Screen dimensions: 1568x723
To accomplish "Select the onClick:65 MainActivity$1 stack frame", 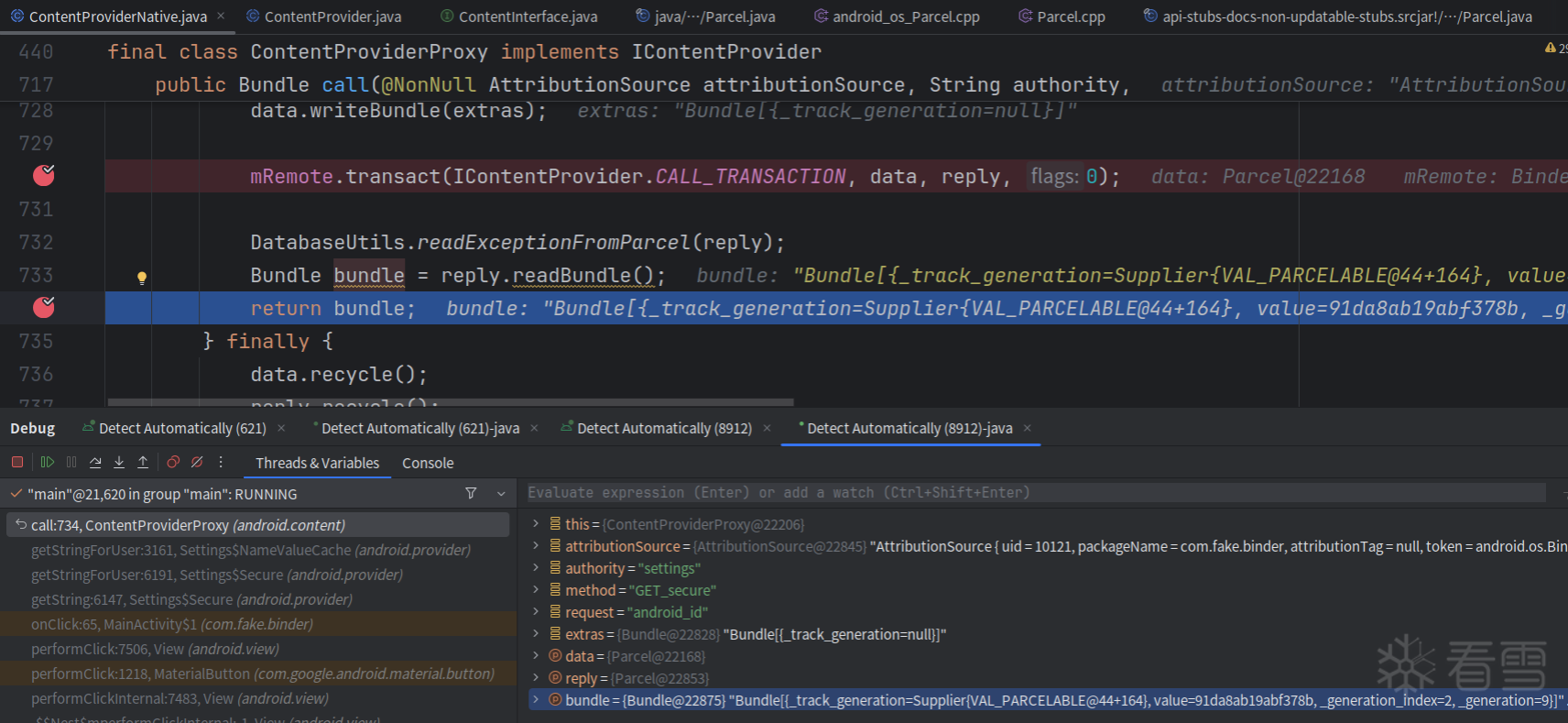I will pyautogui.click(x=172, y=624).
